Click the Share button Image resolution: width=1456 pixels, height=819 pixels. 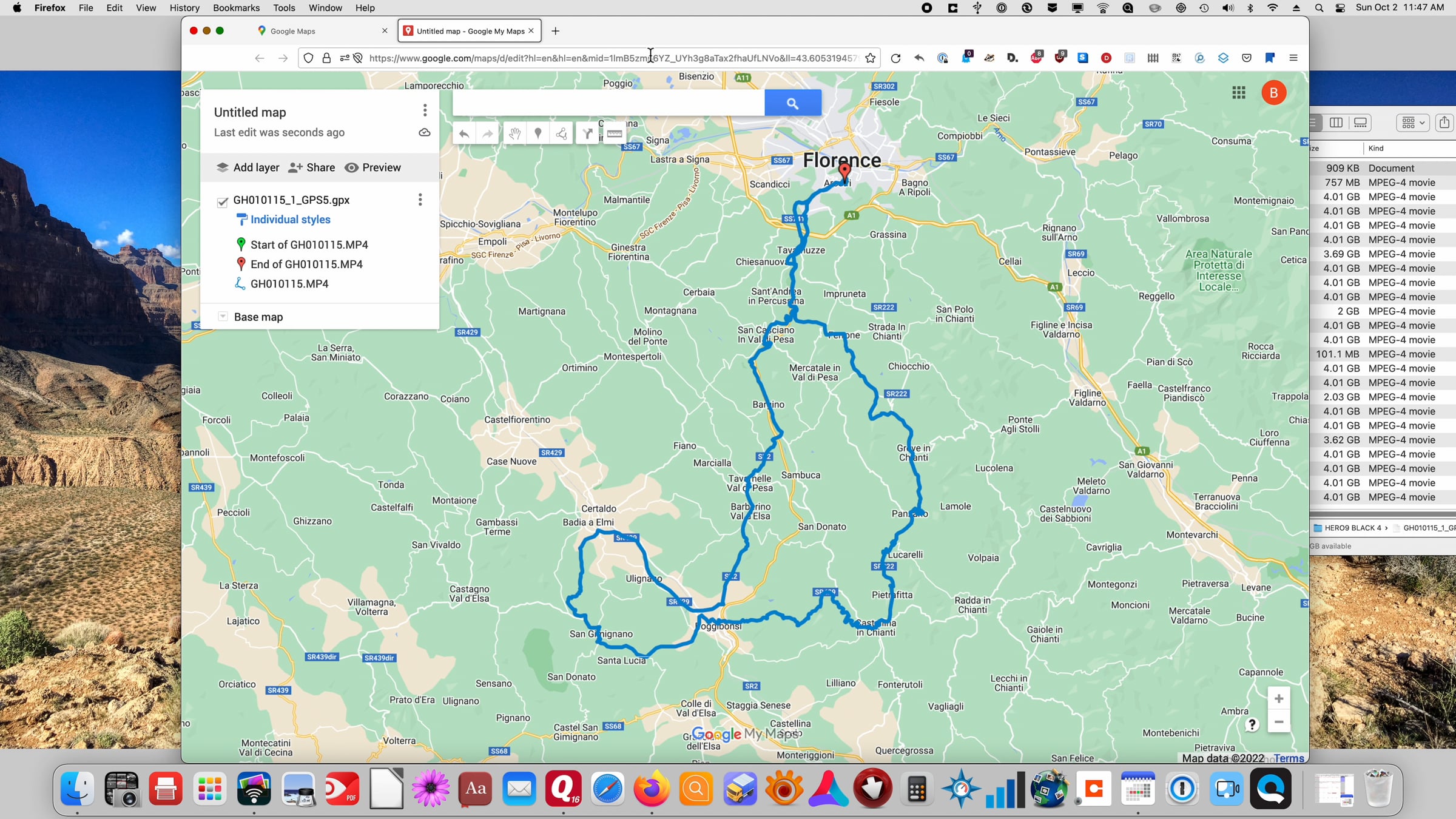point(312,167)
